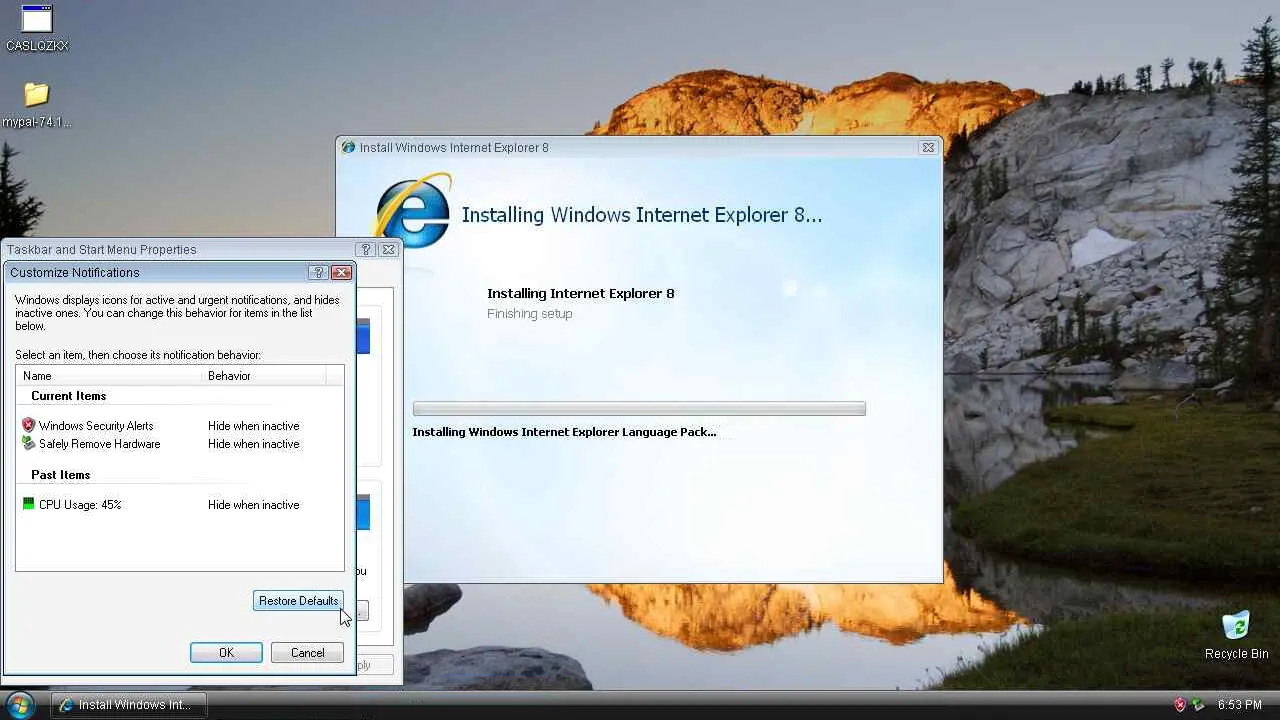Click the Current Items group heading
Image resolution: width=1280 pixels, height=720 pixels.
(68, 396)
